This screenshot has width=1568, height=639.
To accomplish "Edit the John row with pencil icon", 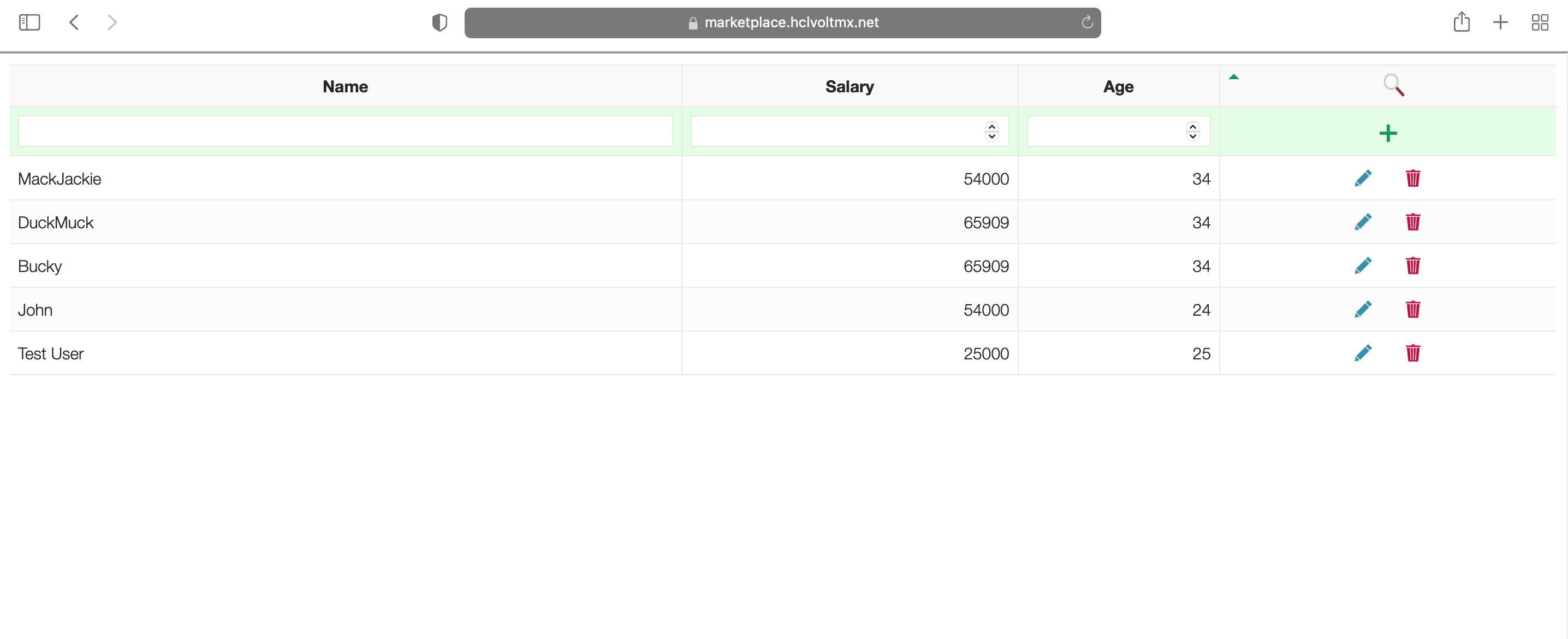I will 1363,310.
